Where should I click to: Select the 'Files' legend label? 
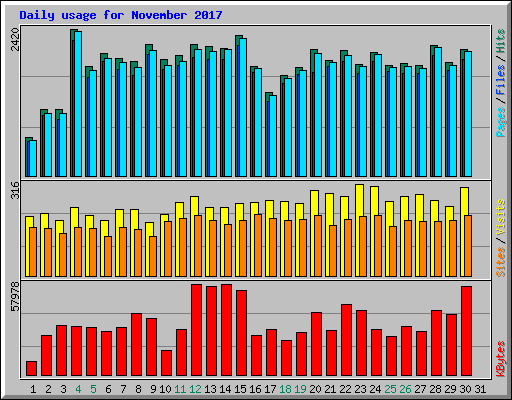tap(501, 80)
